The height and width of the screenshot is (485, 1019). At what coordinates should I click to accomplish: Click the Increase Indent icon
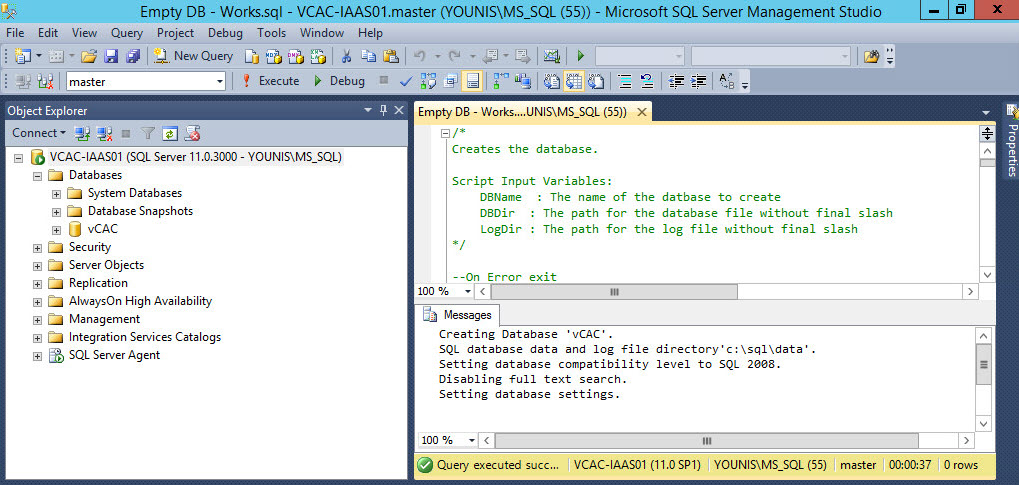(700, 81)
